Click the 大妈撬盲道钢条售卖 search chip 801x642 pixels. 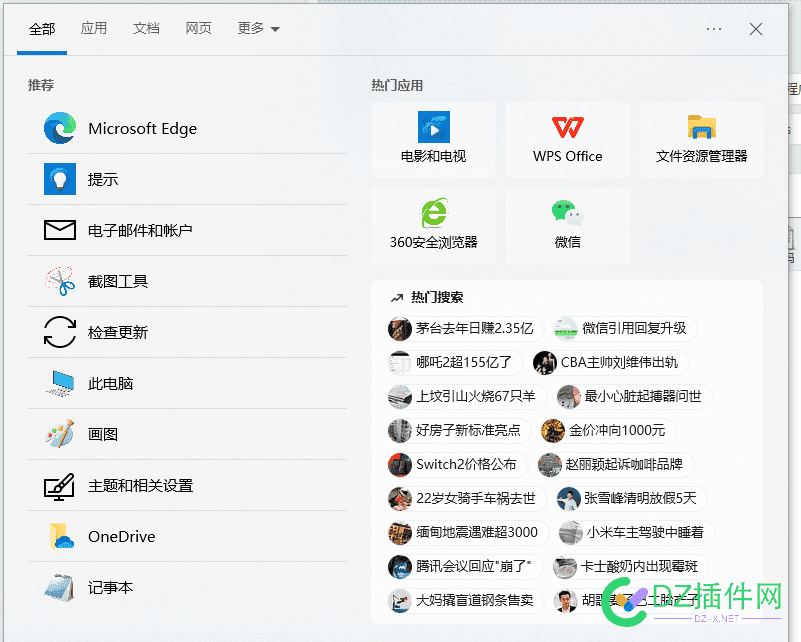pyautogui.click(x=465, y=600)
